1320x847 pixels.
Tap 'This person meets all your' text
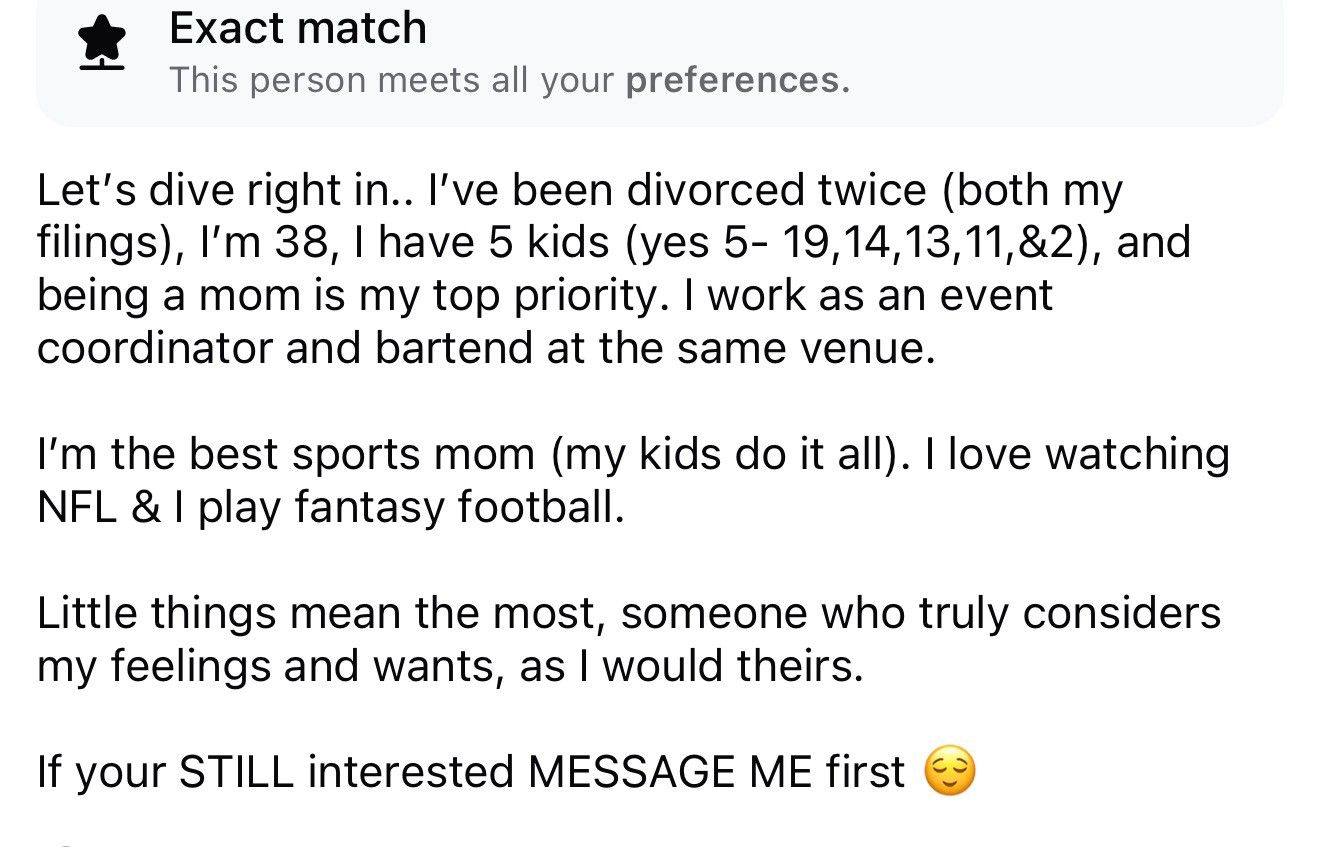coord(392,80)
